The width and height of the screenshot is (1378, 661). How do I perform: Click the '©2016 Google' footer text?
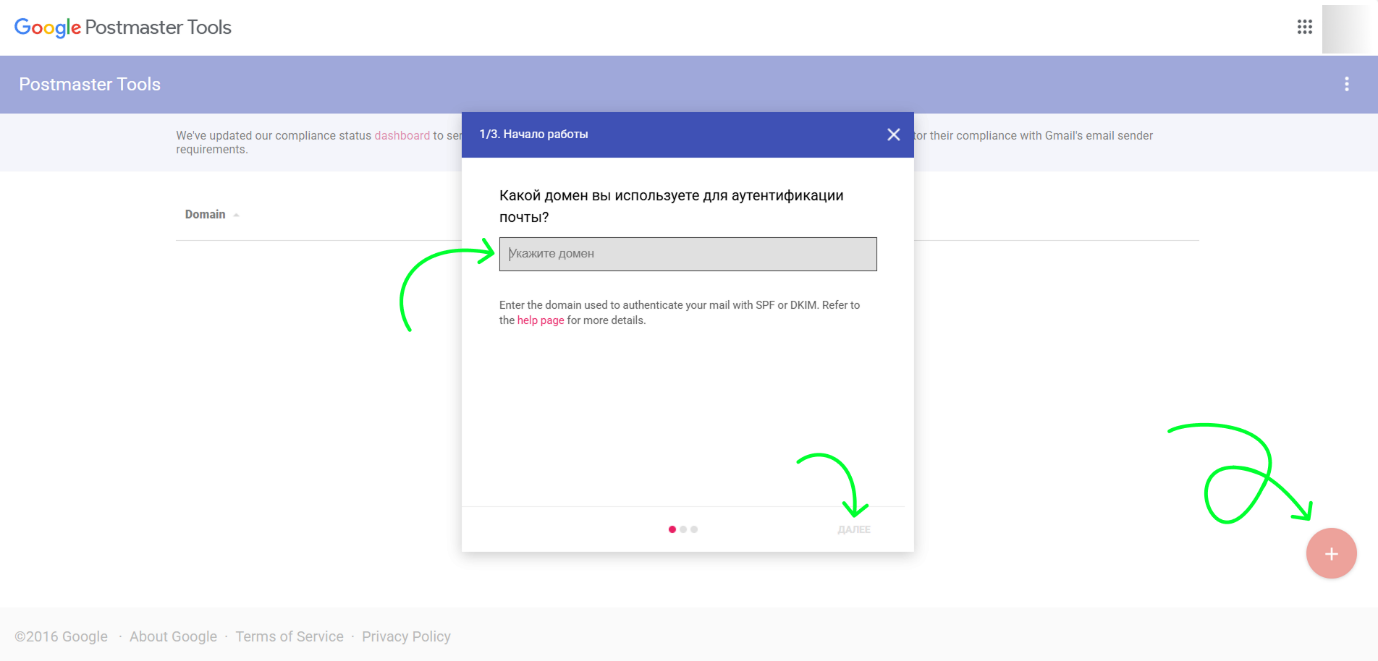pyautogui.click(x=61, y=636)
